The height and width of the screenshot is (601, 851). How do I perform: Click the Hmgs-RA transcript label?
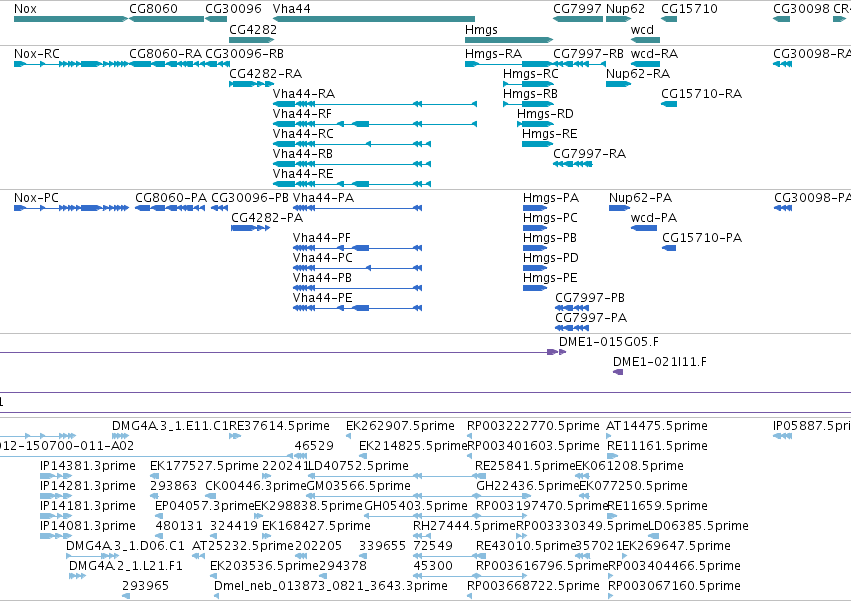(x=493, y=54)
